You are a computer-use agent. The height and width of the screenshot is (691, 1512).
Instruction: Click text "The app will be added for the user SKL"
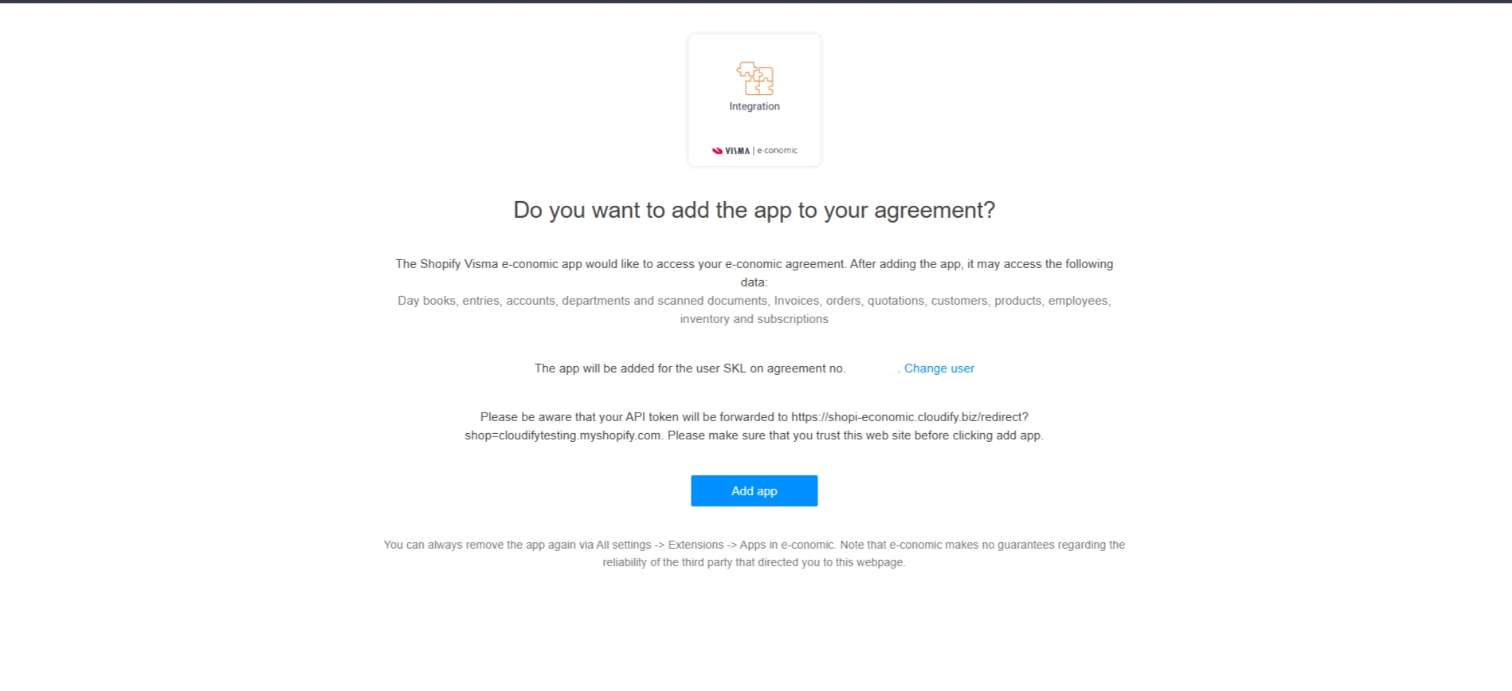690,368
